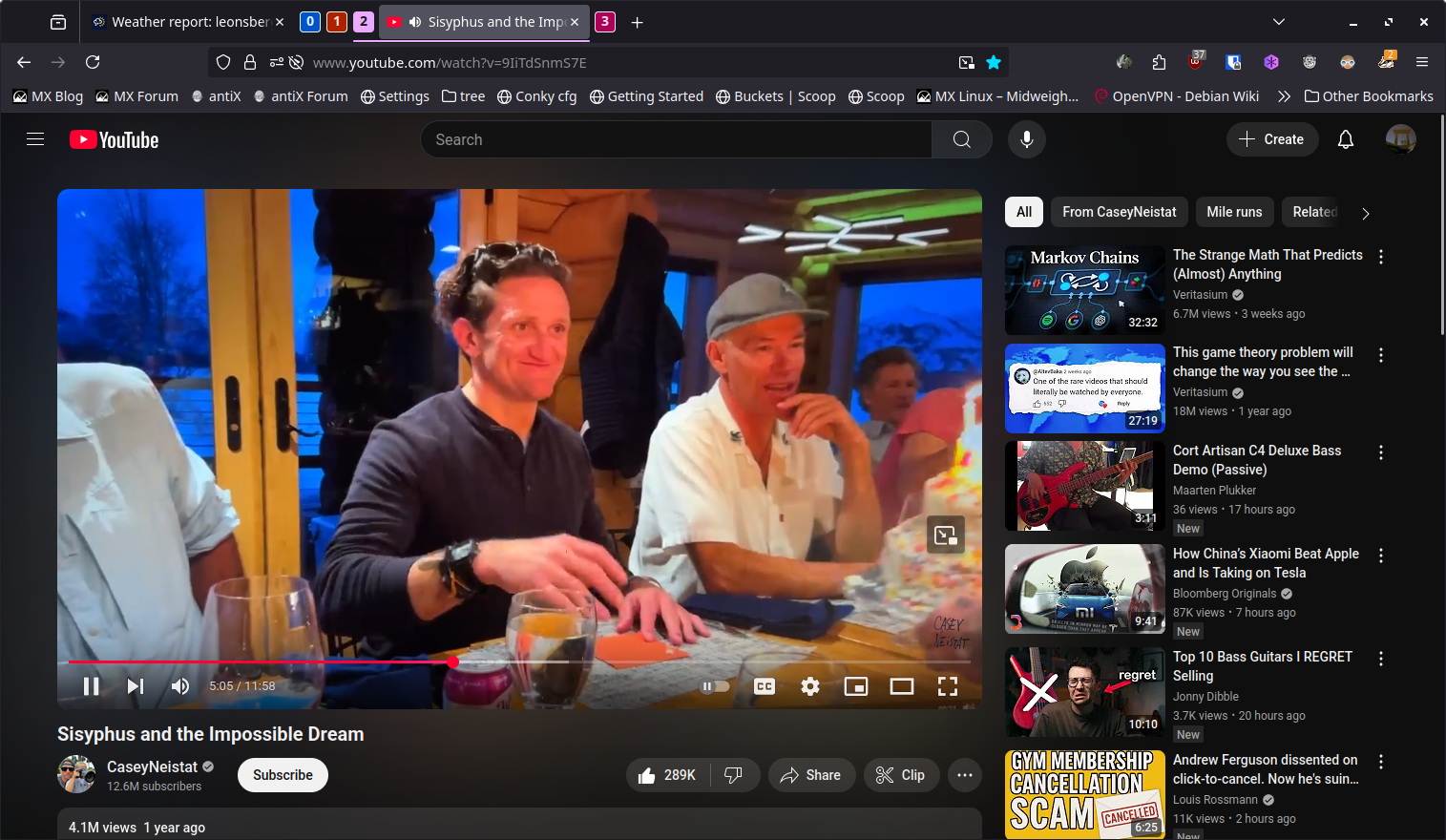Image resolution: width=1446 pixels, height=840 pixels.
Task: Toggle the autoplay switch
Action: [715, 686]
